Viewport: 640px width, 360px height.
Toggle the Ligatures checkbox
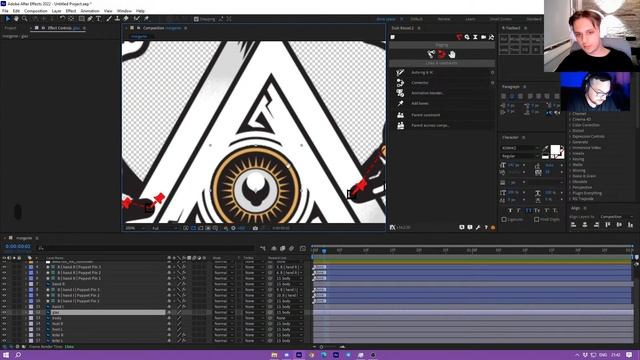[504, 220]
